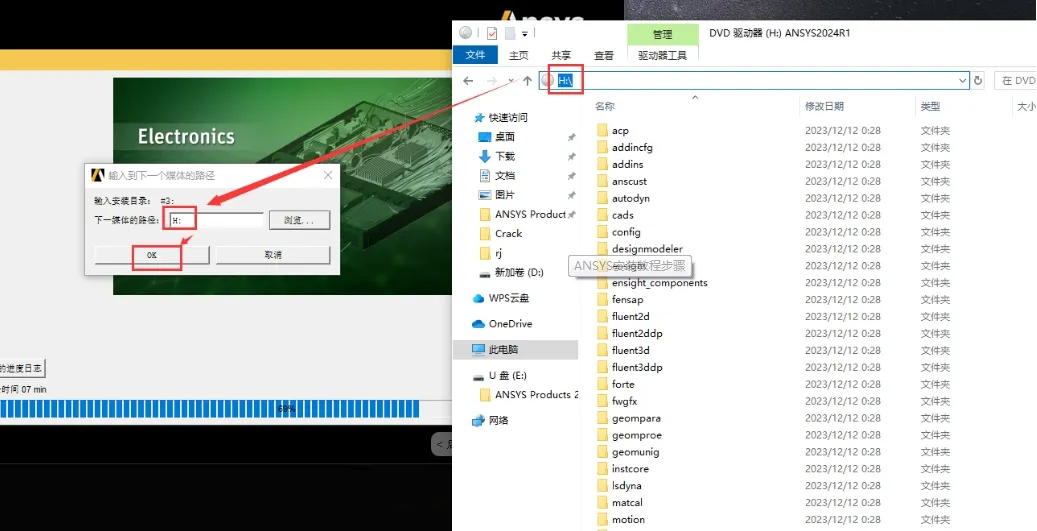Click the installer progress log (进度日志) button
The image size is (1037, 531).
coord(22,368)
